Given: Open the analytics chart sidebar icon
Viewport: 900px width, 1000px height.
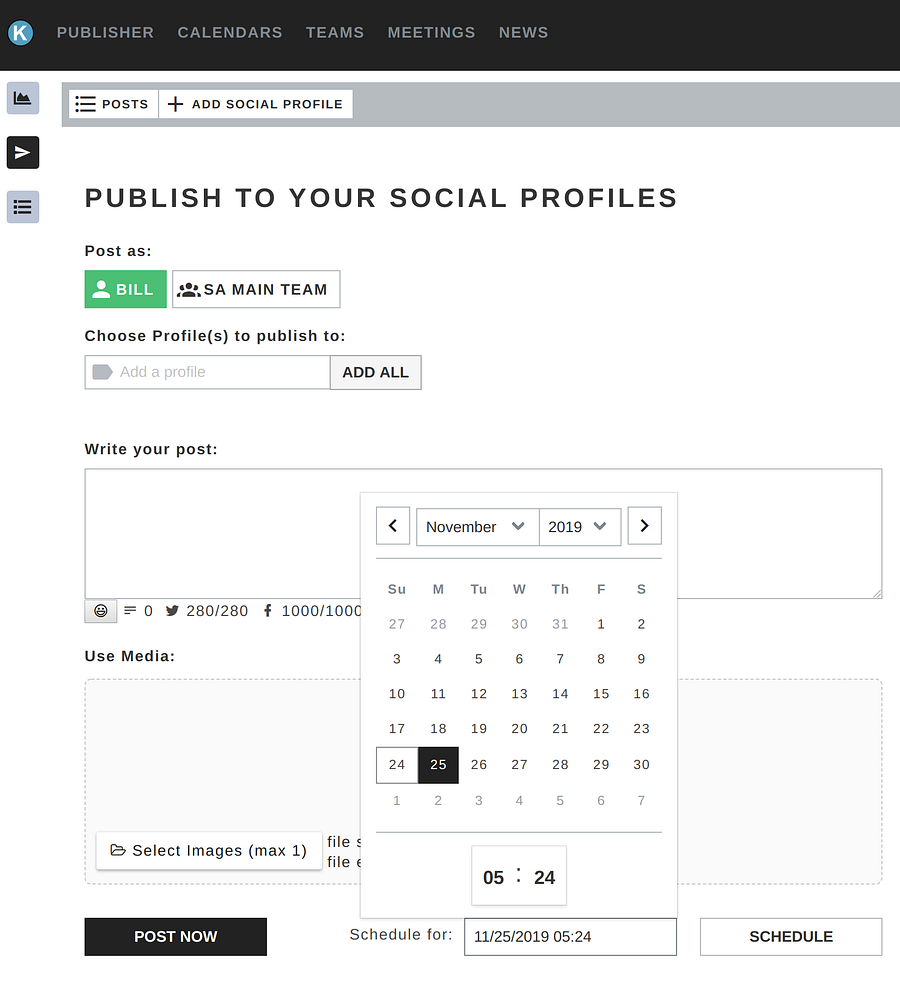Looking at the screenshot, I should coord(23,98).
